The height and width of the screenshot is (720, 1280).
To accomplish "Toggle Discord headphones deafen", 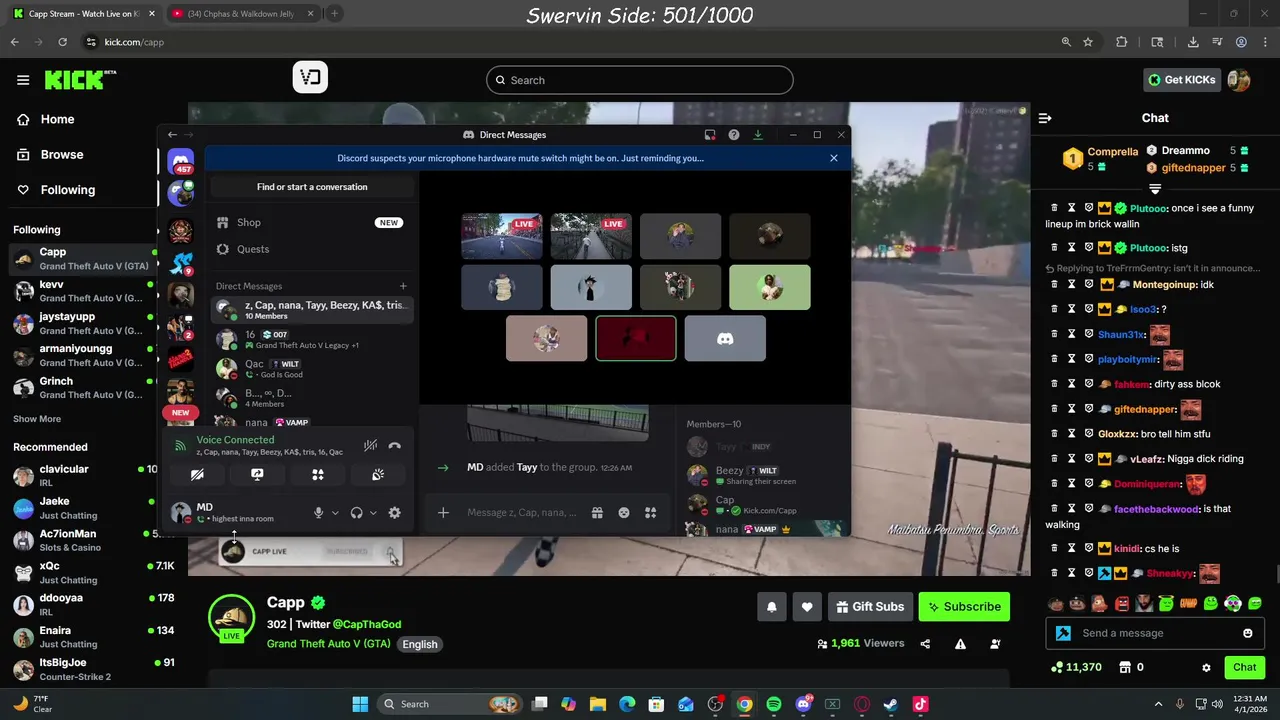I will [356, 513].
